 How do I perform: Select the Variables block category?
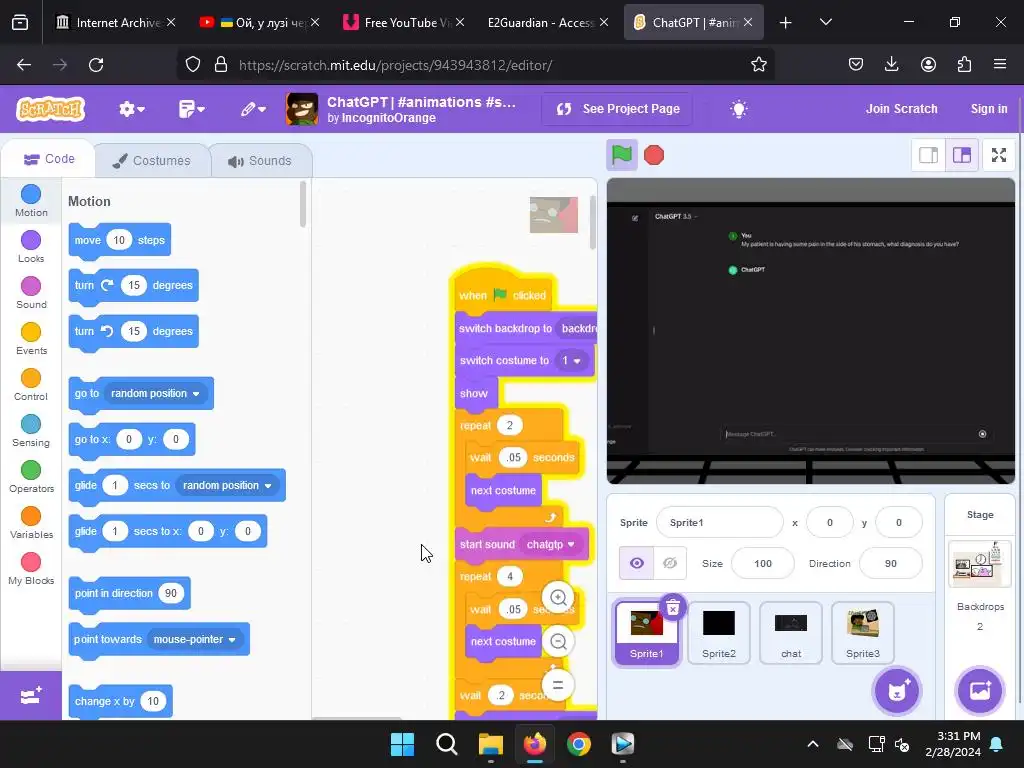(31, 522)
